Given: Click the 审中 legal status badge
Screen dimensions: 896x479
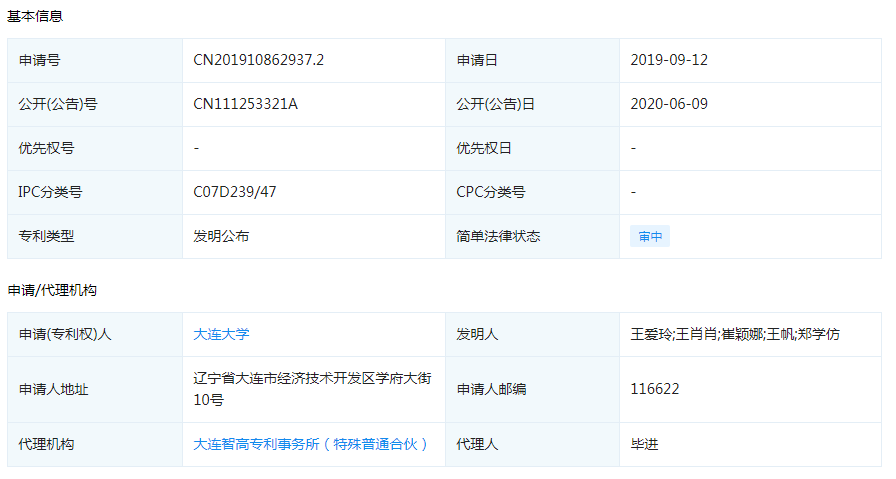Looking at the screenshot, I should pyautogui.click(x=650, y=237).
